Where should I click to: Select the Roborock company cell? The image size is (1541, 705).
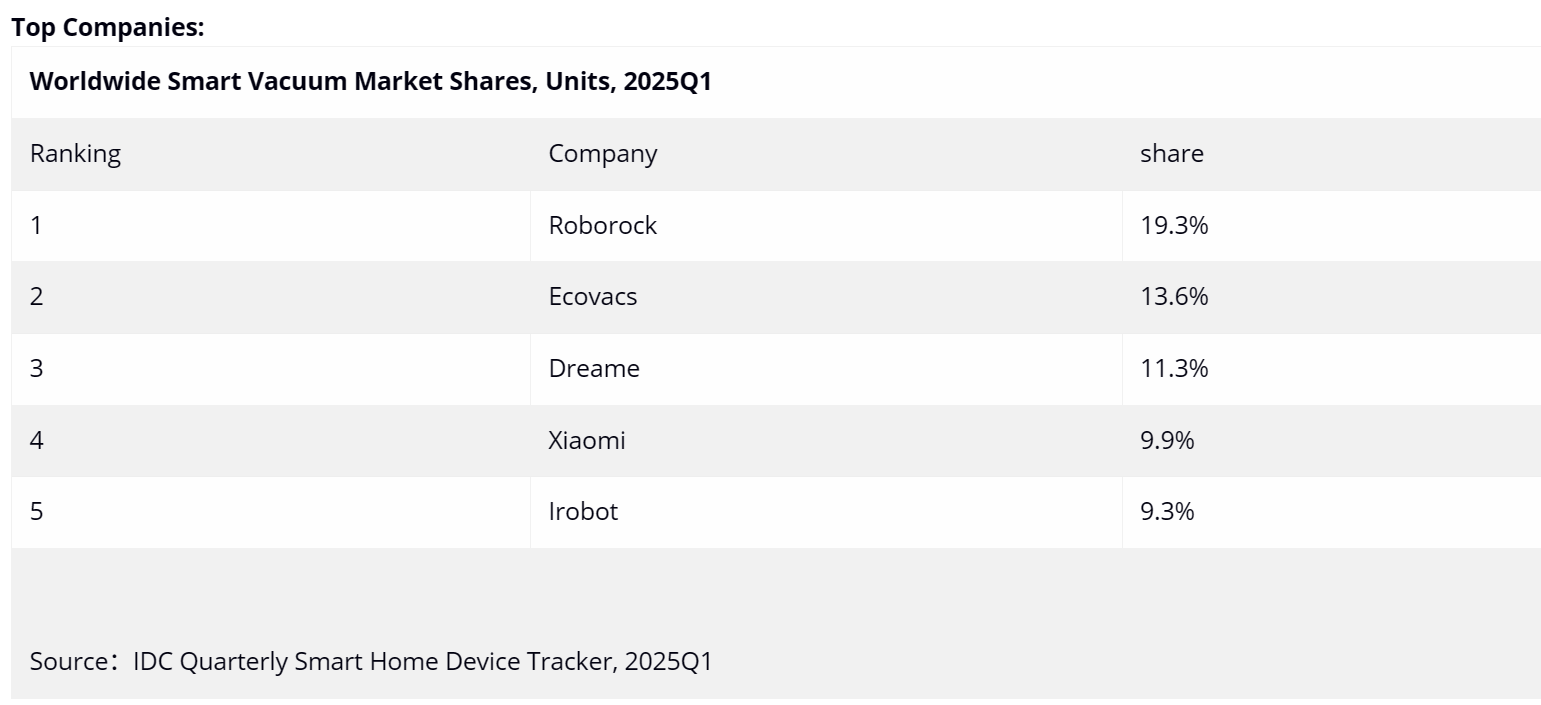click(x=602, y=226)
